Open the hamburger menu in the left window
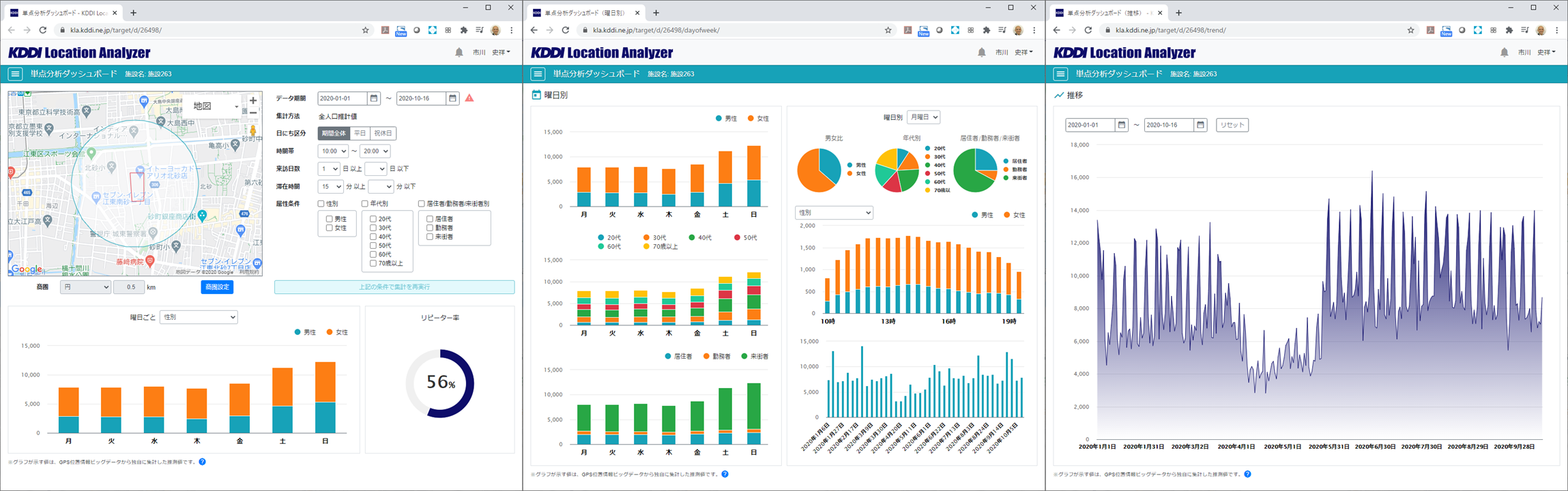Screen dimensions: 1568x491 tap(15, 74)
